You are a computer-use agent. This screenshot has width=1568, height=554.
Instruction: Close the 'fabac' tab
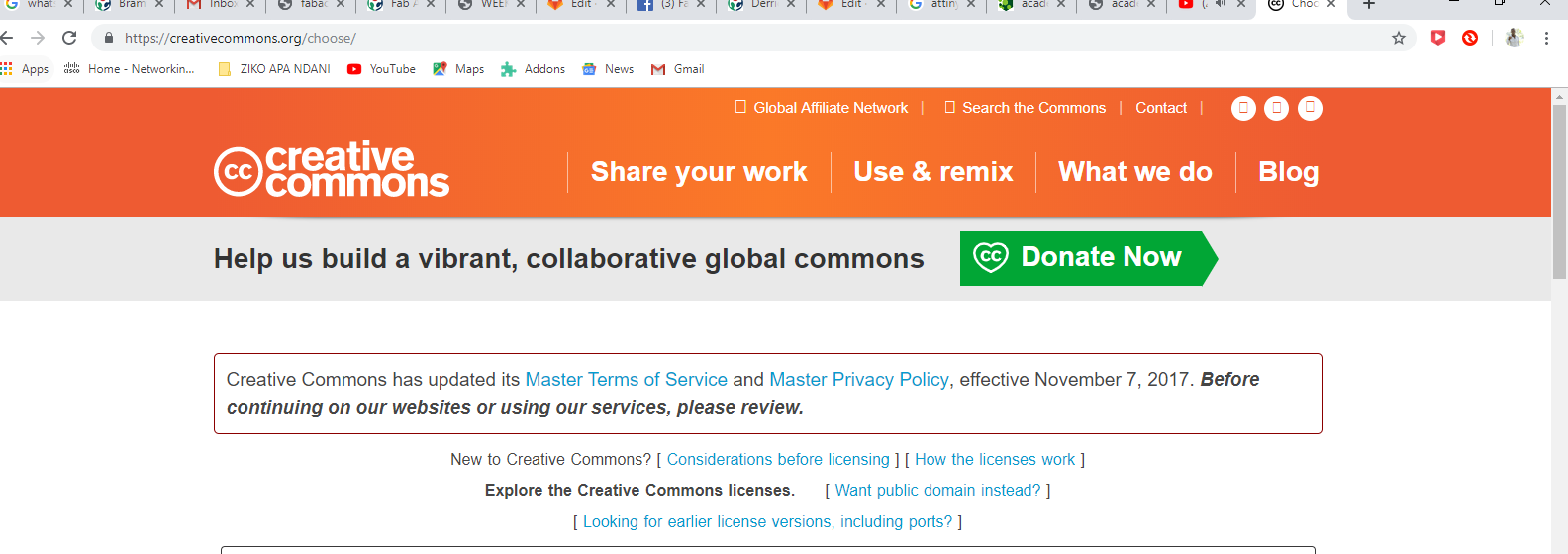340,4
